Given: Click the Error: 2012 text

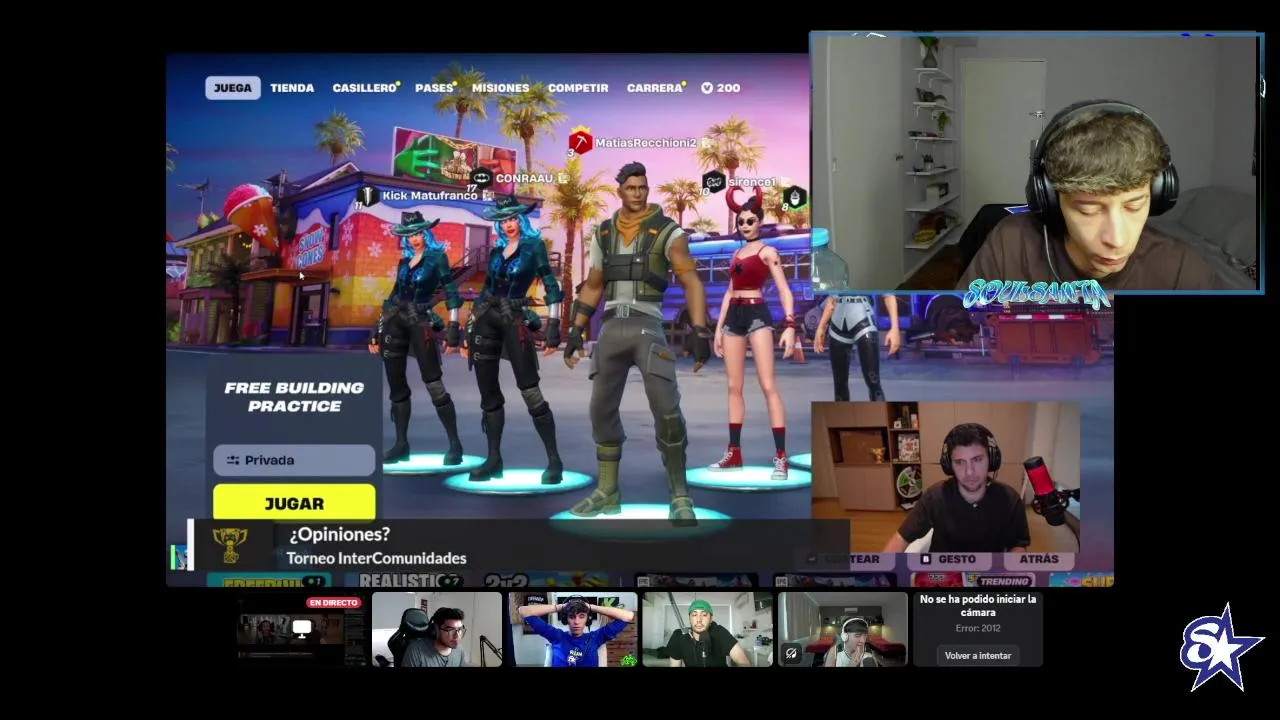Looking at the screenshot, I should [978, 628].
